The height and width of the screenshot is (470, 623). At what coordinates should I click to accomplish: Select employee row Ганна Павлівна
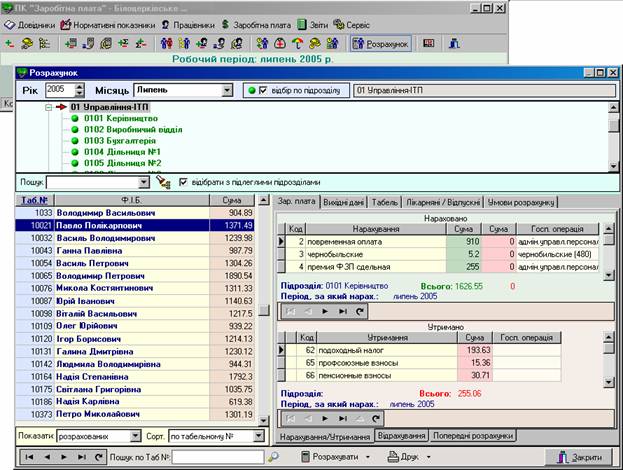(x=135, y=251)
